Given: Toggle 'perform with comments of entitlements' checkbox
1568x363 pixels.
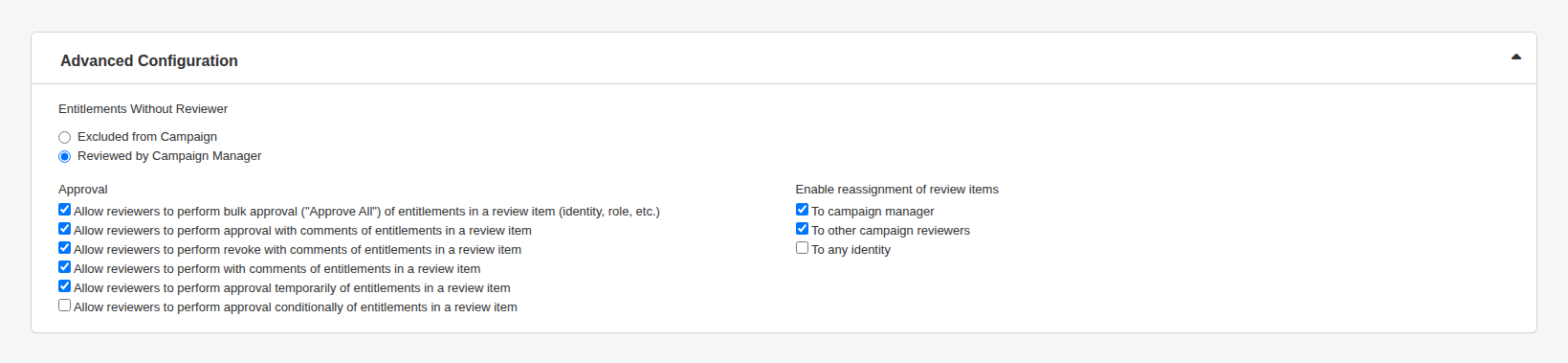Looking at the screenshot, I should pos(64,267).
